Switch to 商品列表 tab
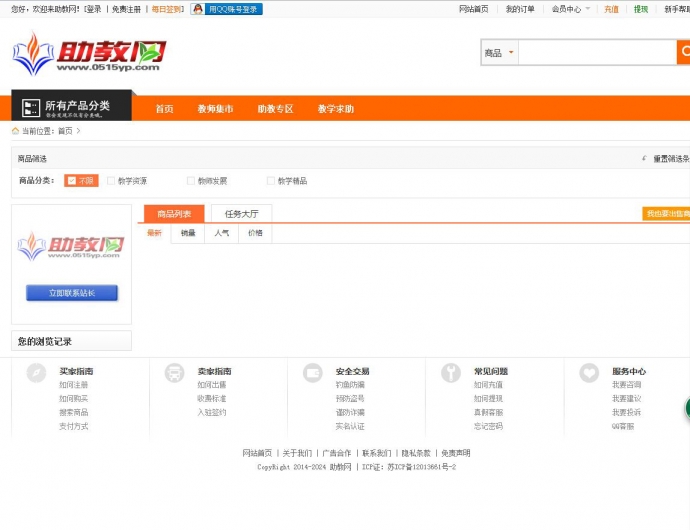This screenshot has height=530, width=690. tap(174, 214)
